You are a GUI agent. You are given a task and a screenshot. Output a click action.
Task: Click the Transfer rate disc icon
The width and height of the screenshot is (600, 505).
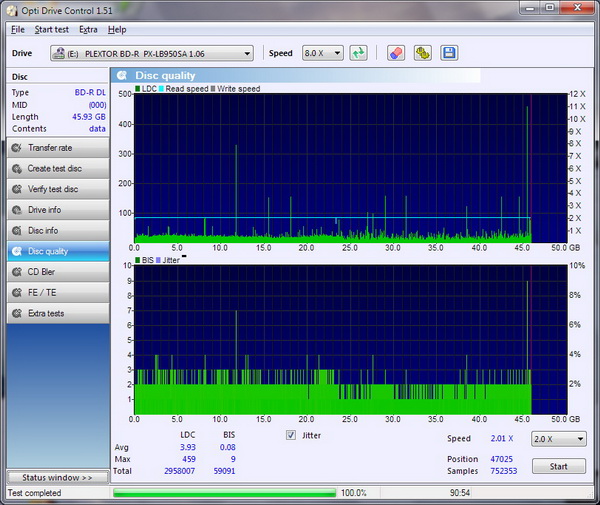pyautogui.click(x=16, y=148)
